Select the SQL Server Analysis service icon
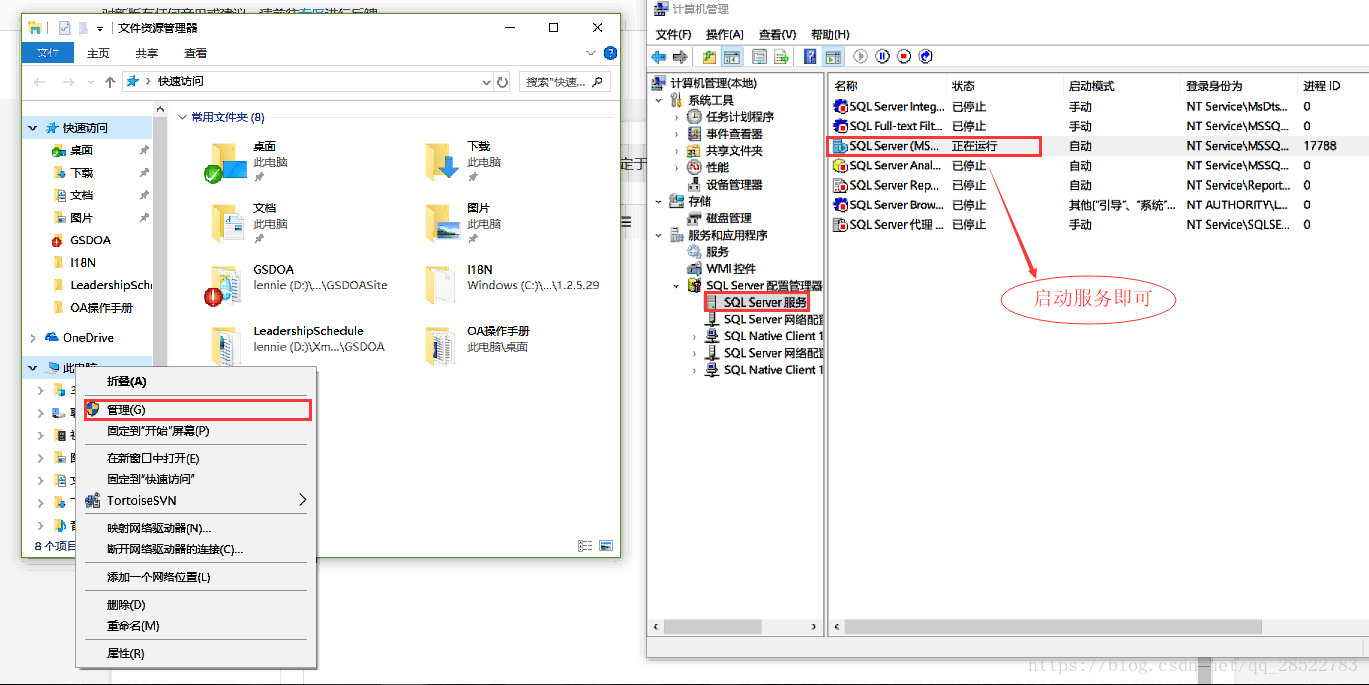The height and width of the screenshot is (685, 1369). (840, 166)
